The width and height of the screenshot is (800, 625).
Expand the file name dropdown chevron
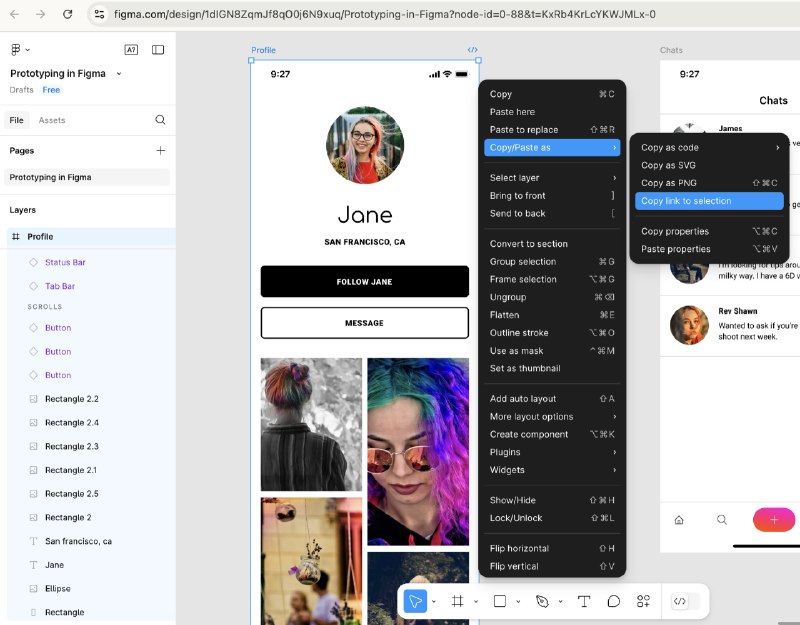(119, 73)
